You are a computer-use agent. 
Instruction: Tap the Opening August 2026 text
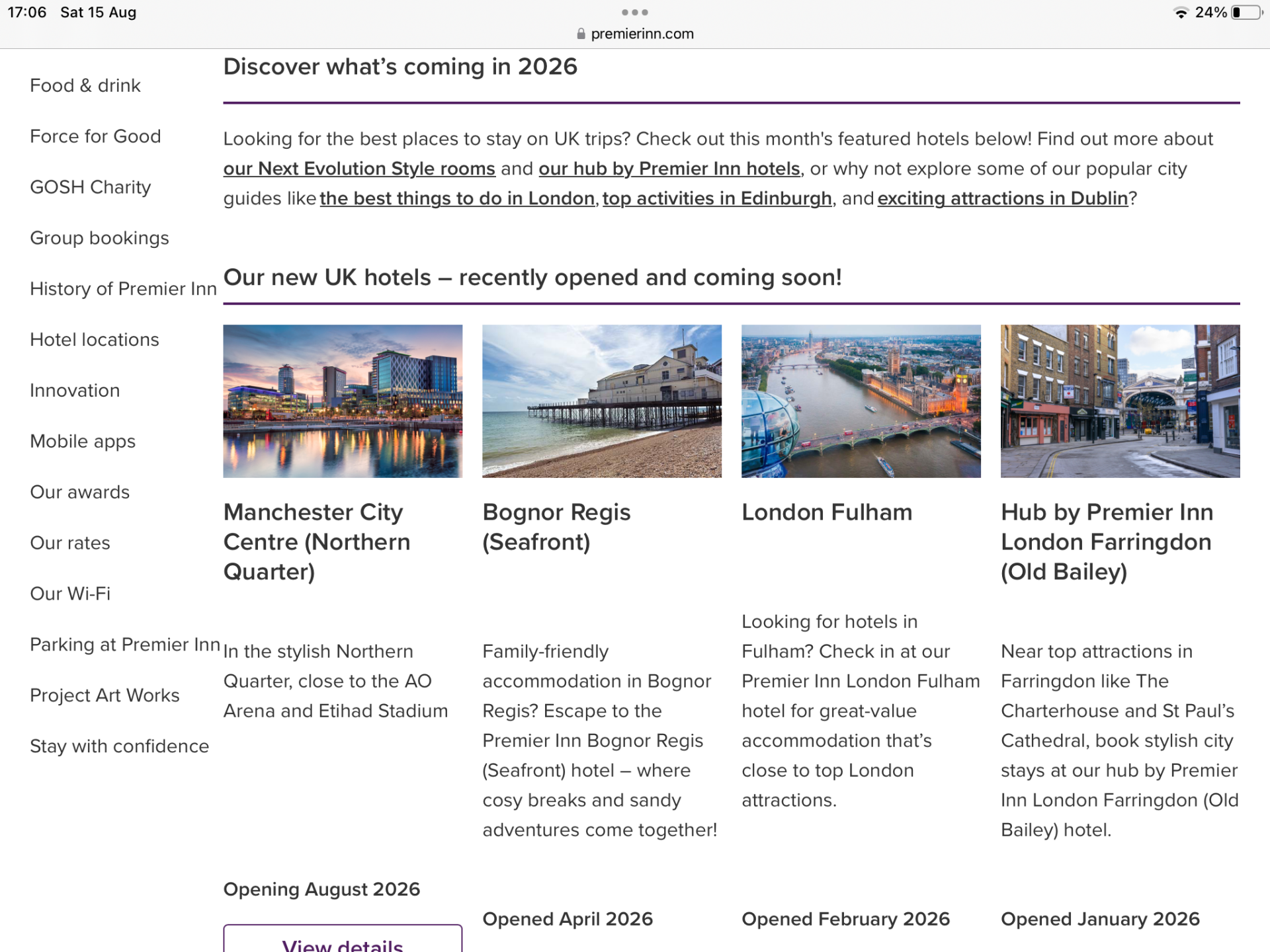pos(321,890)
